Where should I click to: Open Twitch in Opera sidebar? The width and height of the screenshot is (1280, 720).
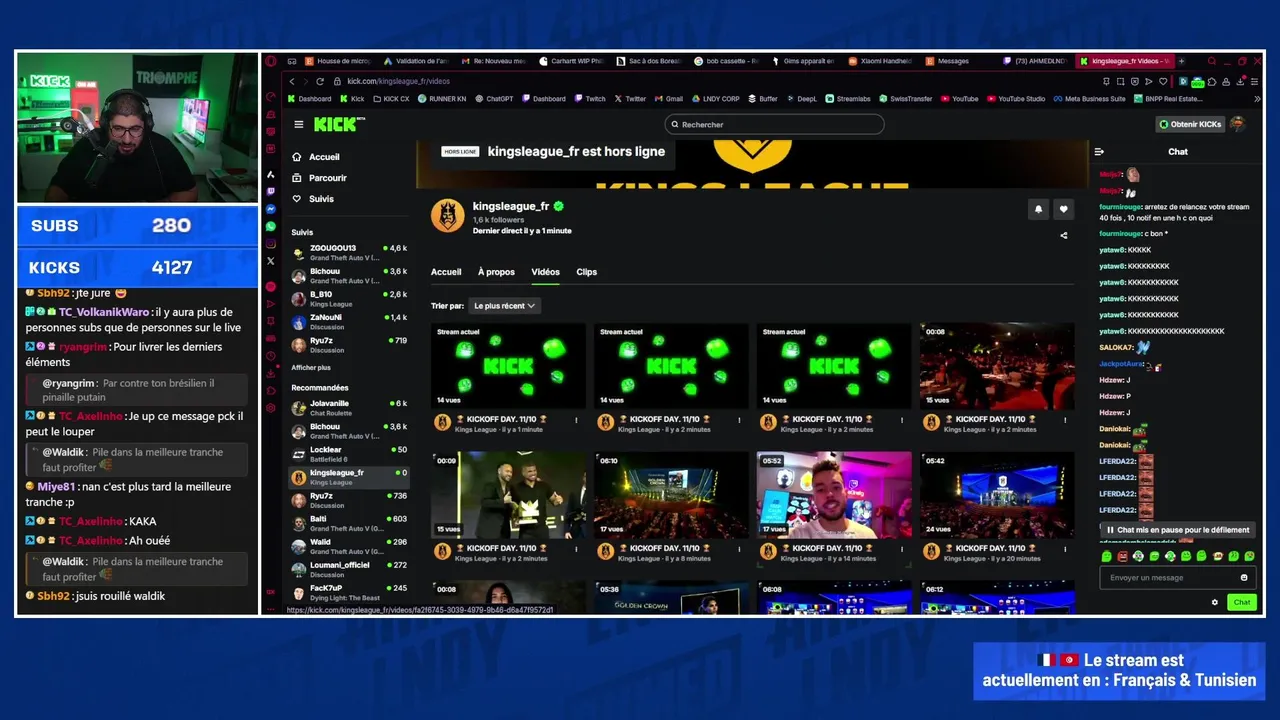coord(271,191)
